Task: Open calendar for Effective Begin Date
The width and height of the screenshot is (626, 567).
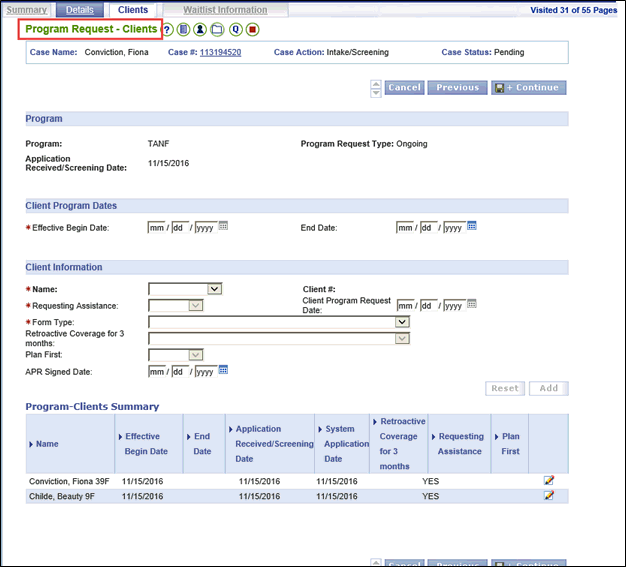Action: tap(223, 226)
